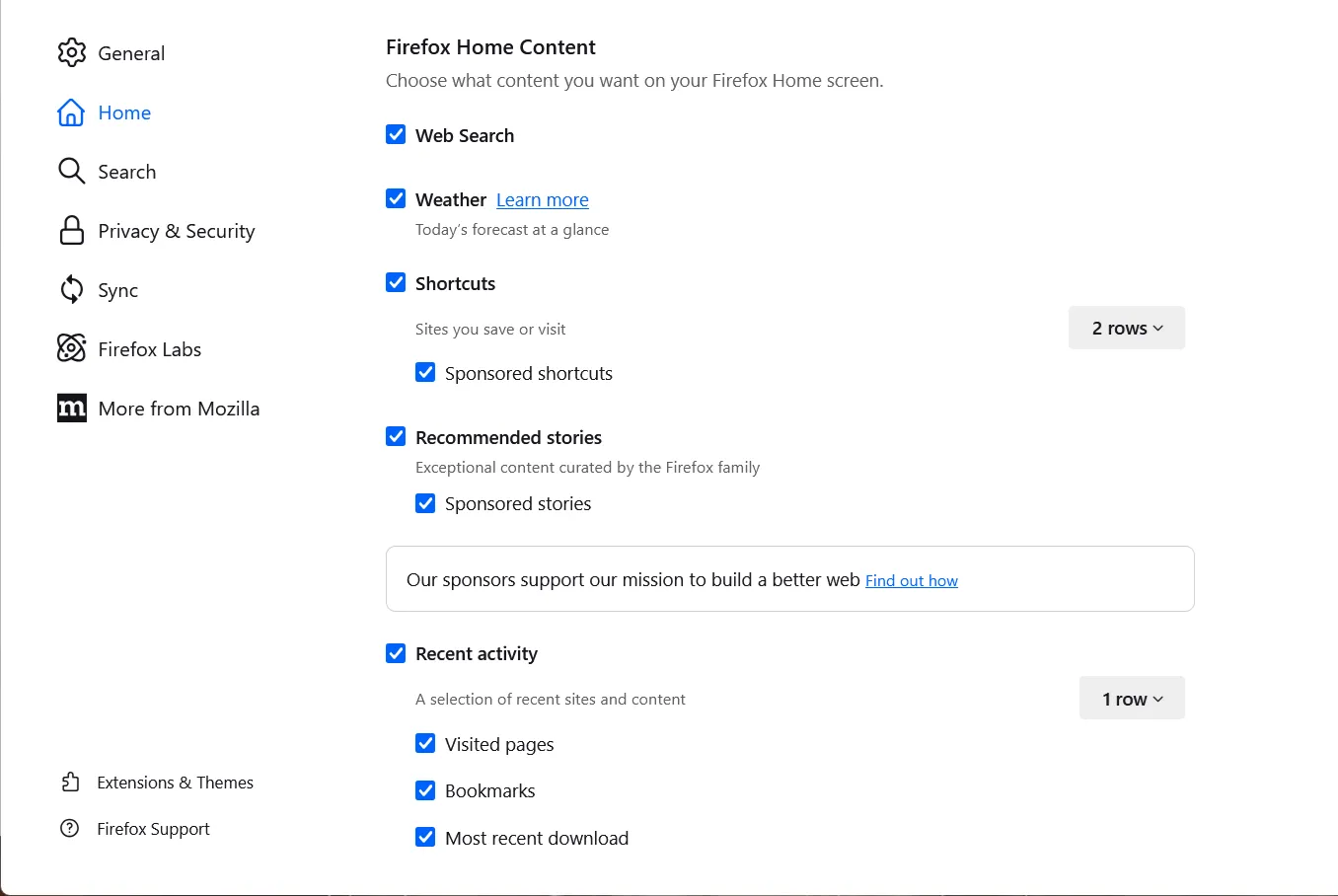
Task: Click the Weather Learn more link
Action: pos(542,200)
